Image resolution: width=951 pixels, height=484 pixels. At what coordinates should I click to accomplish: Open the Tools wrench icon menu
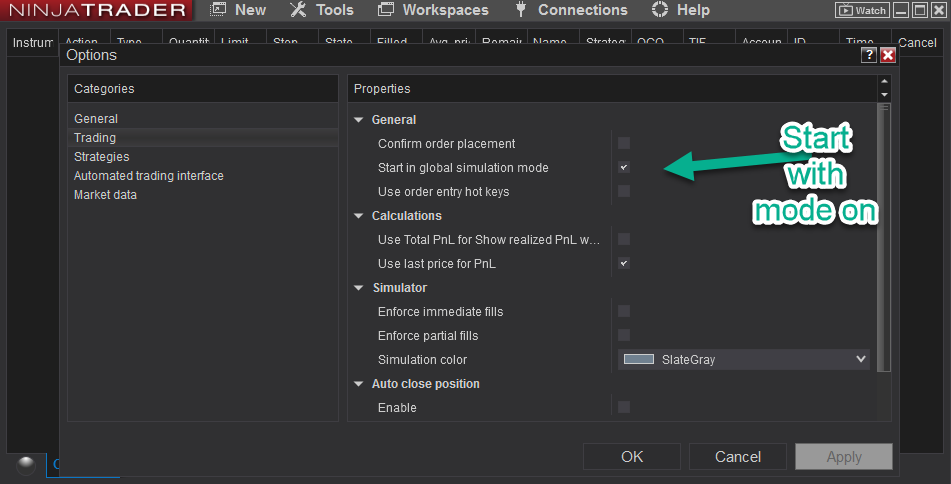(298, 10)
